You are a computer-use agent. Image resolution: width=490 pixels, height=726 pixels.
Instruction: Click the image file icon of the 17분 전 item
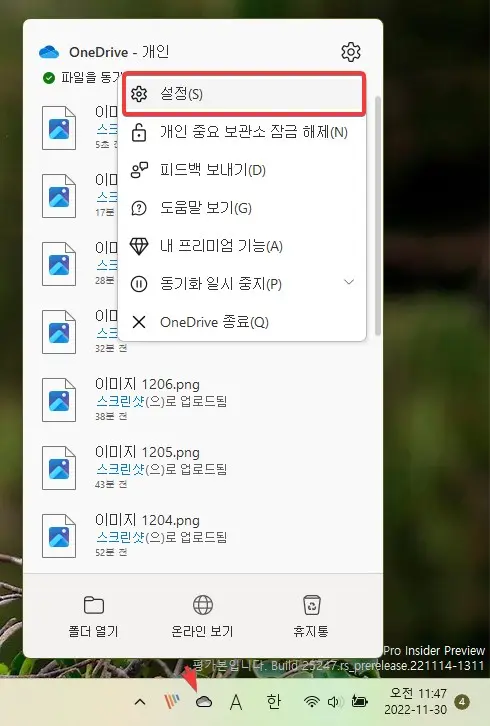tap(59, 196)
